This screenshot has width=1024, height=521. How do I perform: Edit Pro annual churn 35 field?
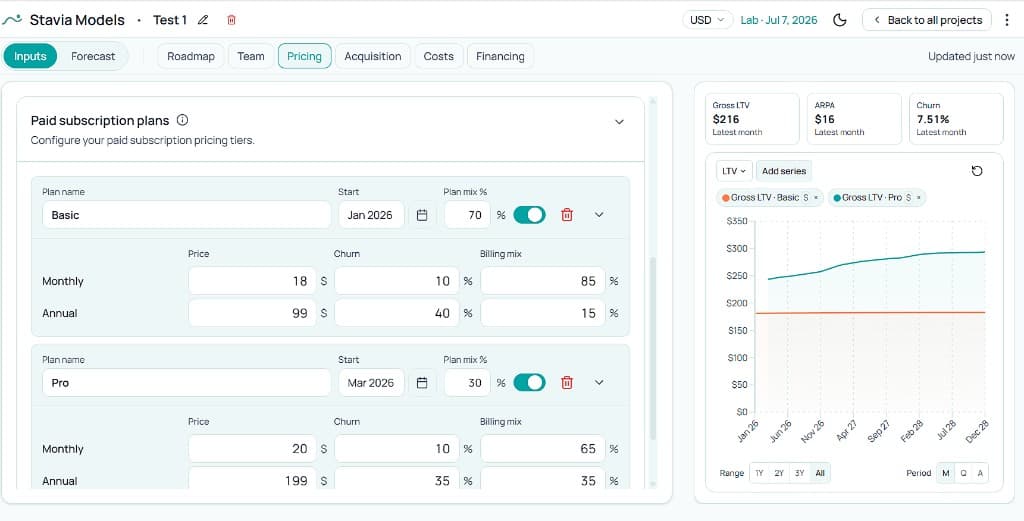click(x=397, y=479)
